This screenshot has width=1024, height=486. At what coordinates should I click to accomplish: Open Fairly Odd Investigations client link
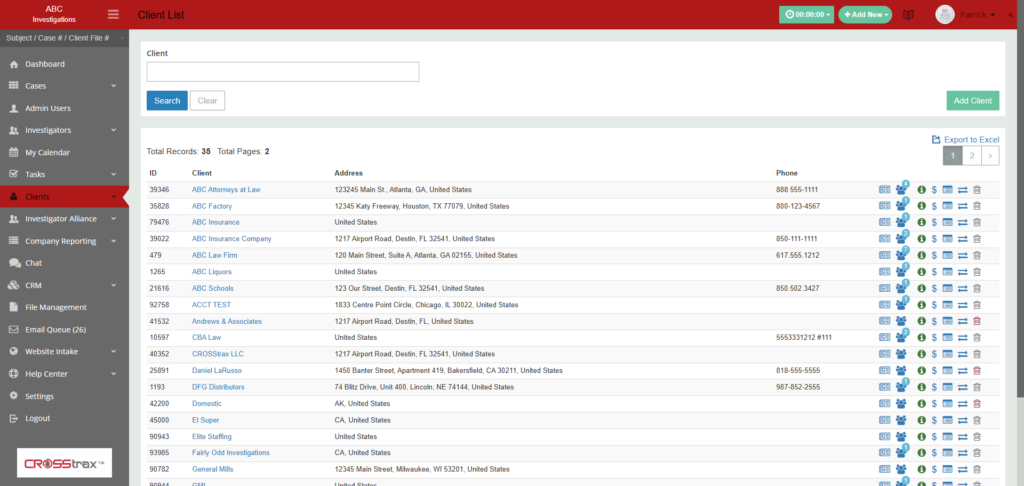click(x=231, y=453)
